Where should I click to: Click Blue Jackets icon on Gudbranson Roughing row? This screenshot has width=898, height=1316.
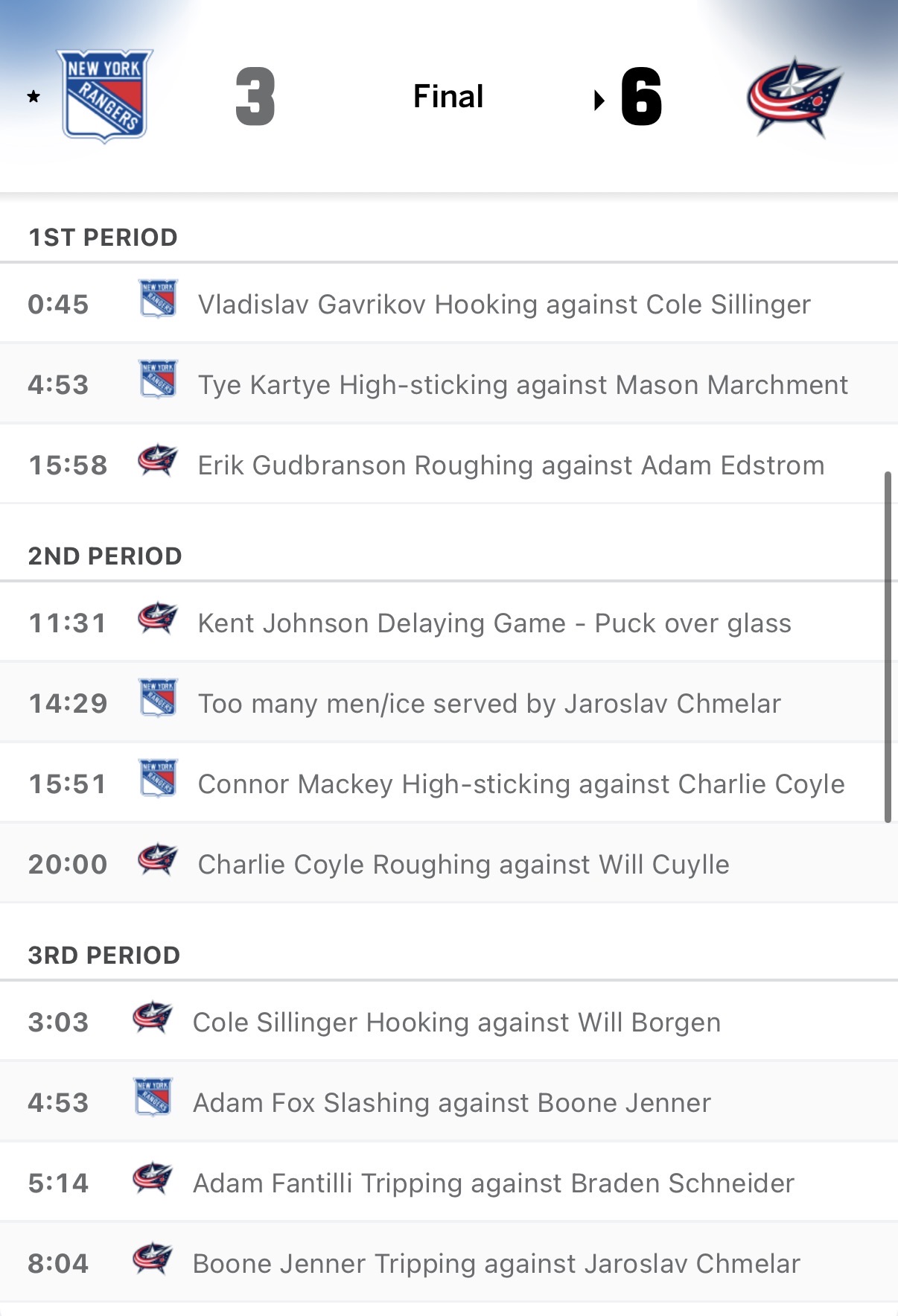[158, 460]
